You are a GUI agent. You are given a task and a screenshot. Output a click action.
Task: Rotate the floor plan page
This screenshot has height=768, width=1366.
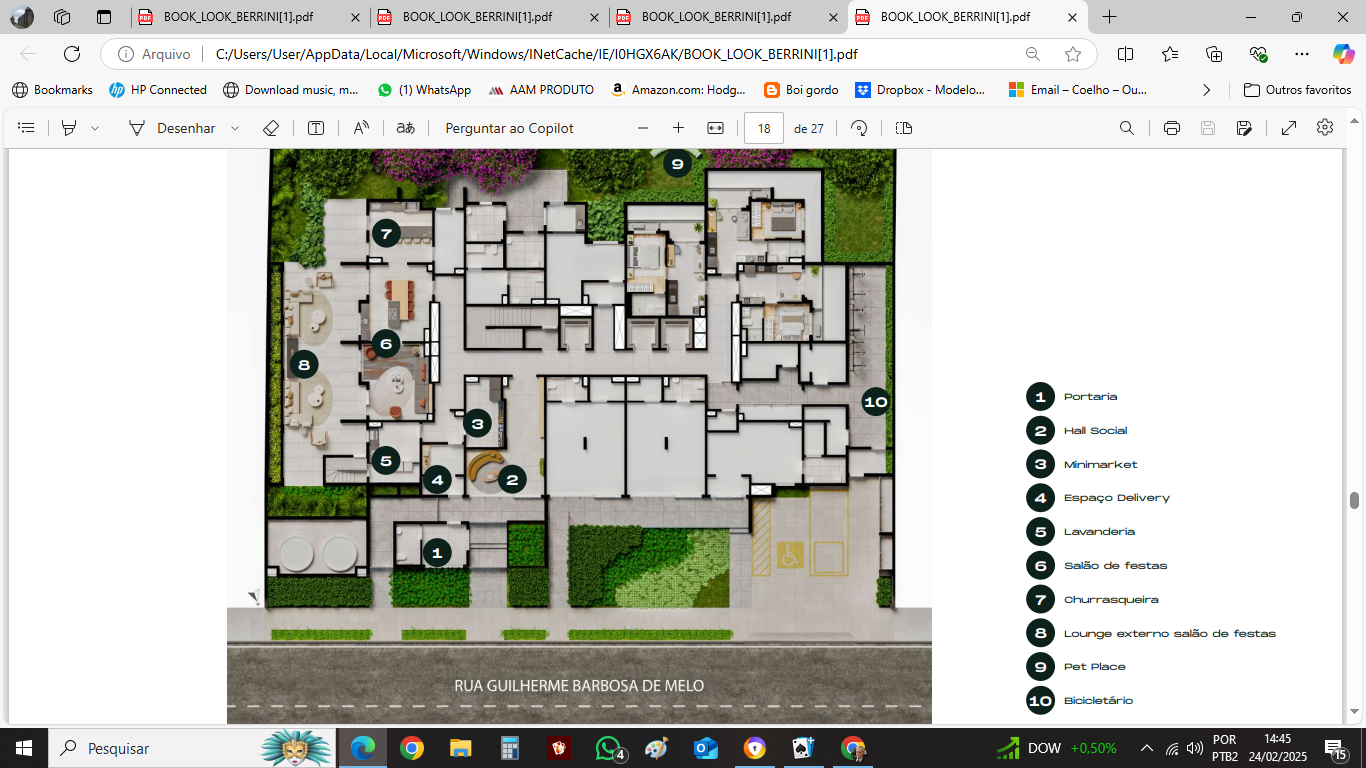tap(858, 128)
